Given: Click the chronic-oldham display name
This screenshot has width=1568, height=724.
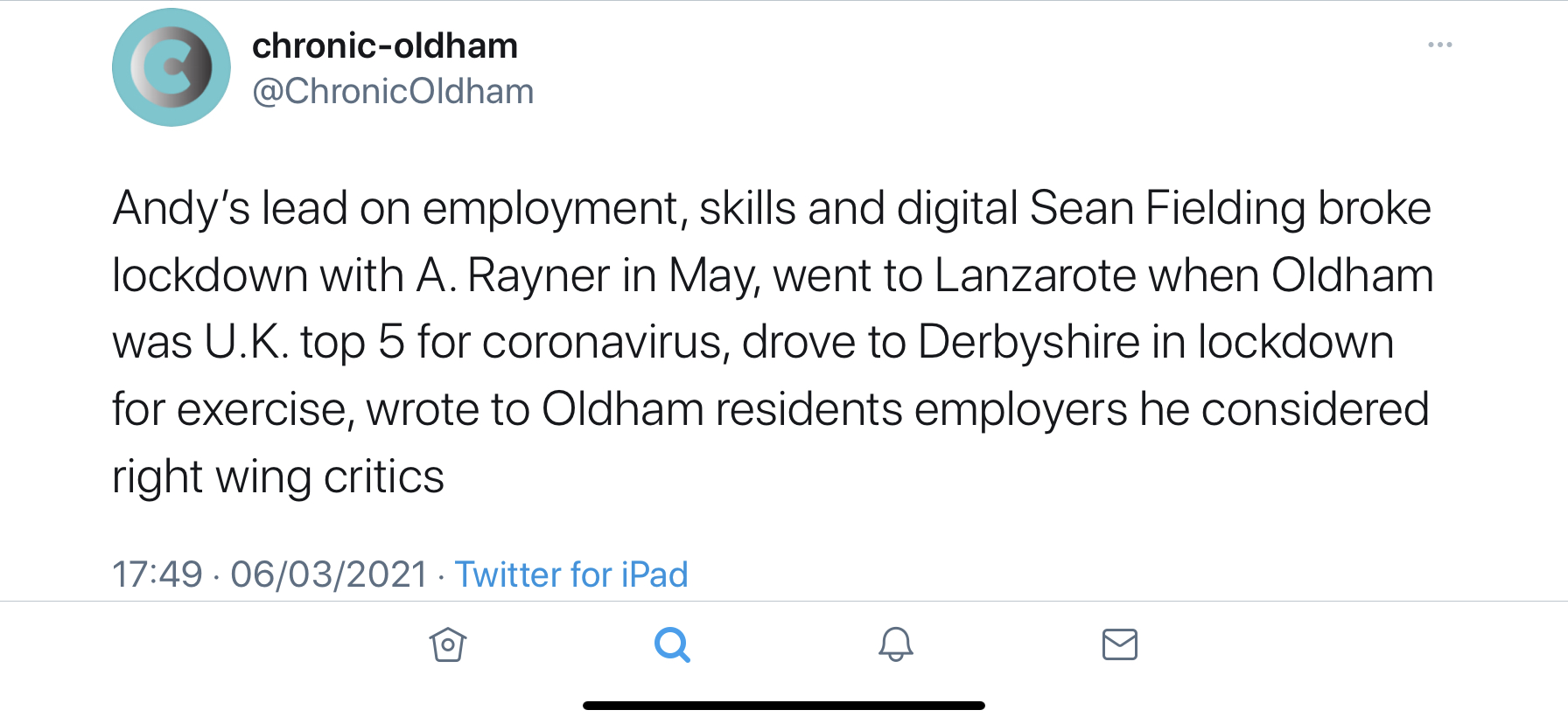Looking at the screenshot, I should (x=385, y=45).
